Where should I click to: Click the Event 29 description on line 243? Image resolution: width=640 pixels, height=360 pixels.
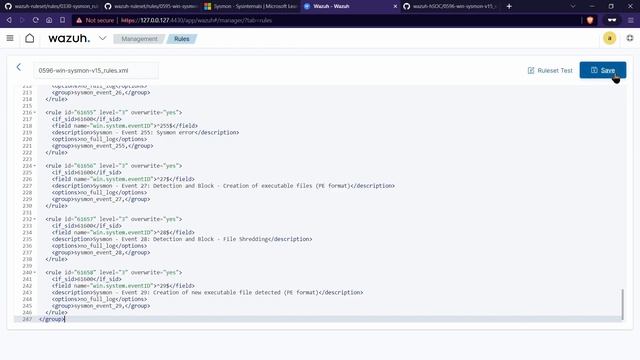207,293
